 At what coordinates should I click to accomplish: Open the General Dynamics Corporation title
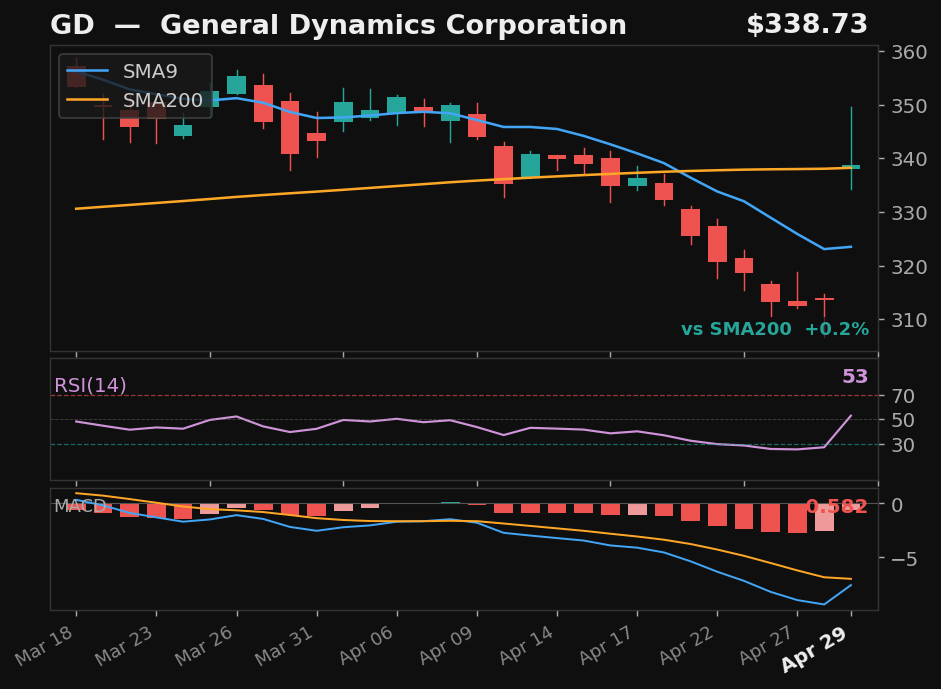pos(395,23)
